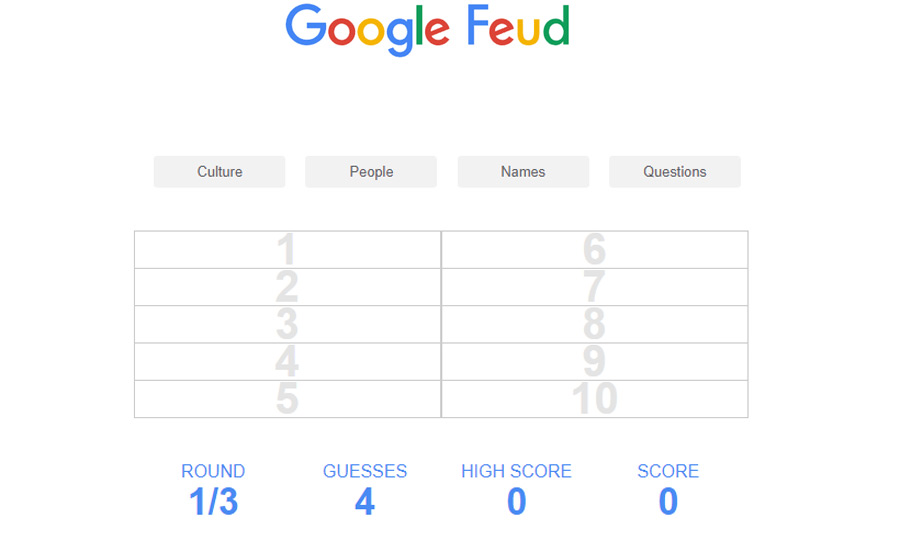Pick the Names category
Screen dimensions: 900x540
[x=523, y=172]
